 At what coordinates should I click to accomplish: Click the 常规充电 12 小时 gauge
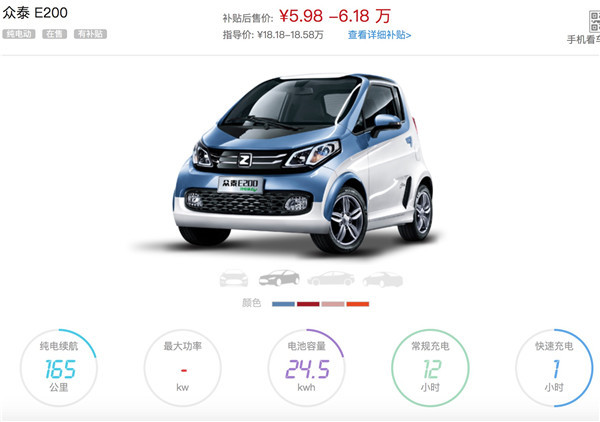pos(430,368)
